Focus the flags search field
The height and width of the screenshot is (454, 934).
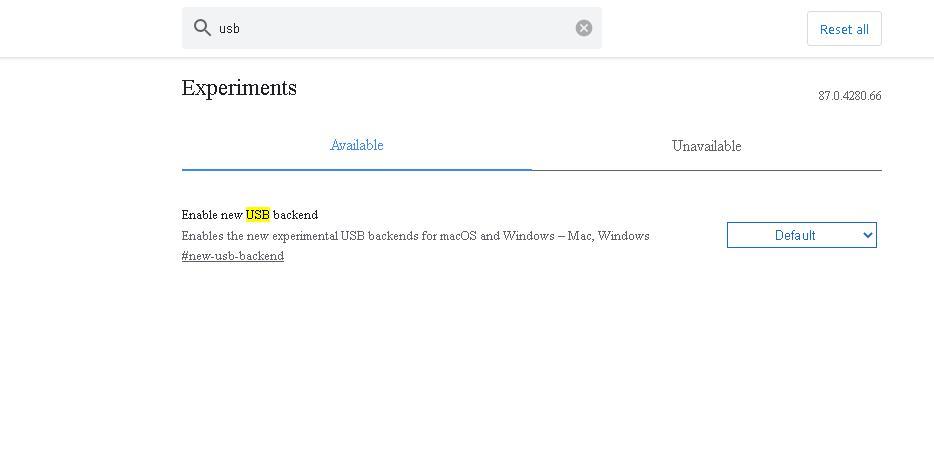point(391,28)
